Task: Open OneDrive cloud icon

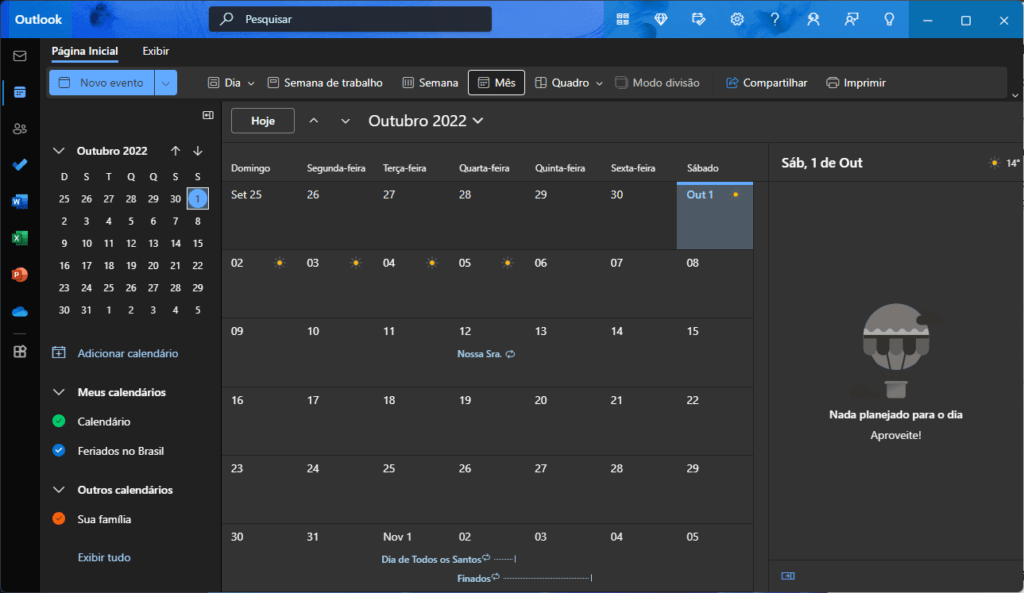Action: 19,311
